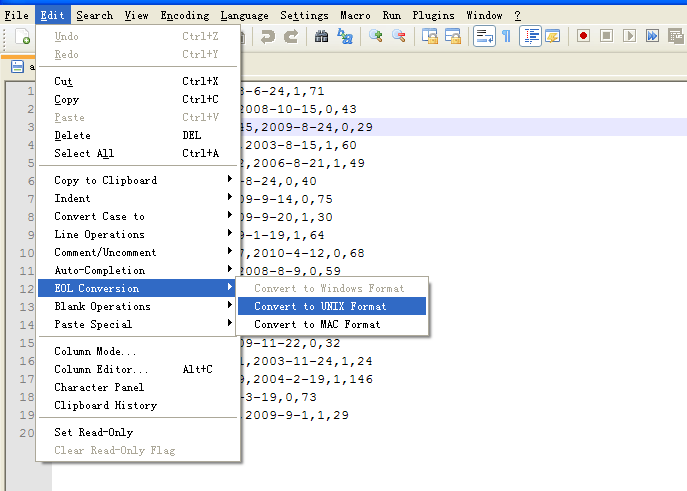Click the Find binoculars toolbar icon
687x491 pixels.
click(322, 37)
